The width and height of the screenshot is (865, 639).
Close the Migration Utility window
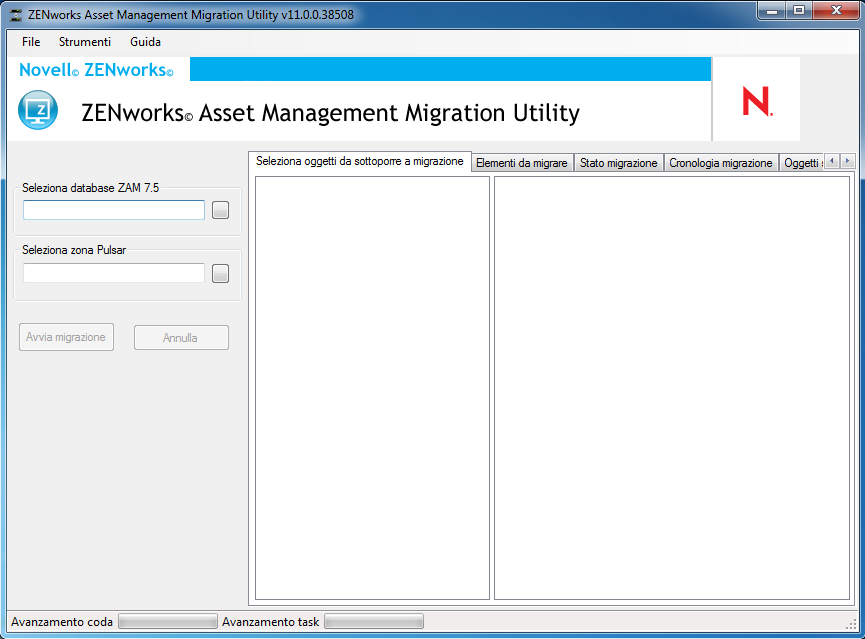pos(836,10)
